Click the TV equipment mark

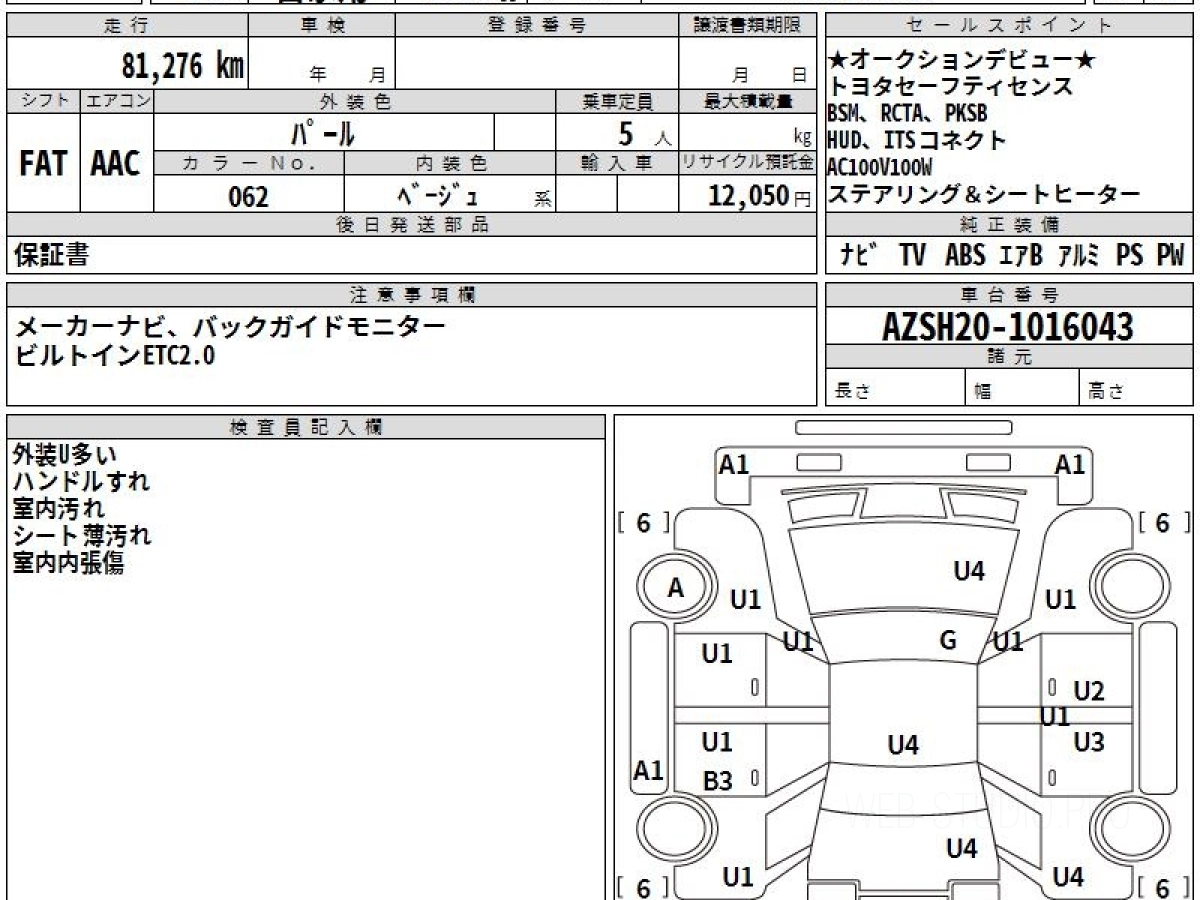(x=912, y=255)
